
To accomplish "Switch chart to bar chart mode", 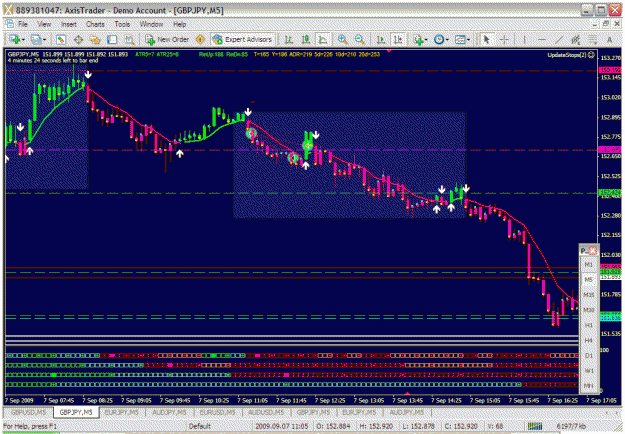I will coord(289,39).
